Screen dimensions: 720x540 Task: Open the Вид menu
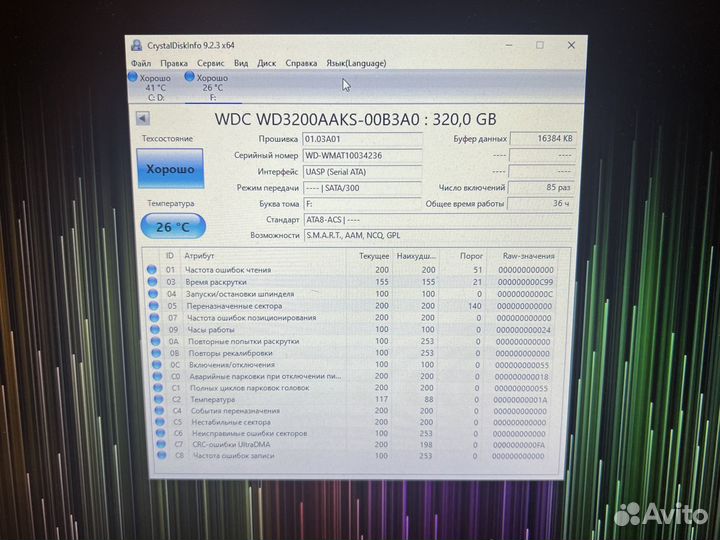tap(241, 63)
